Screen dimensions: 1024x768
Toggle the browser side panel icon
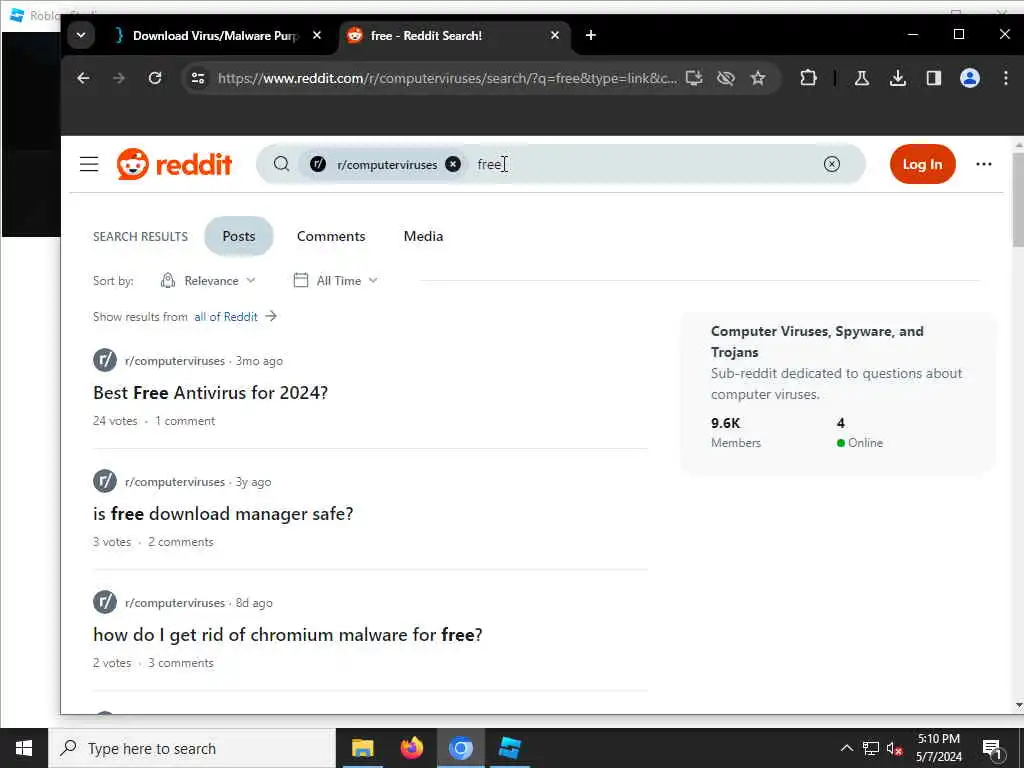point(933,78)
